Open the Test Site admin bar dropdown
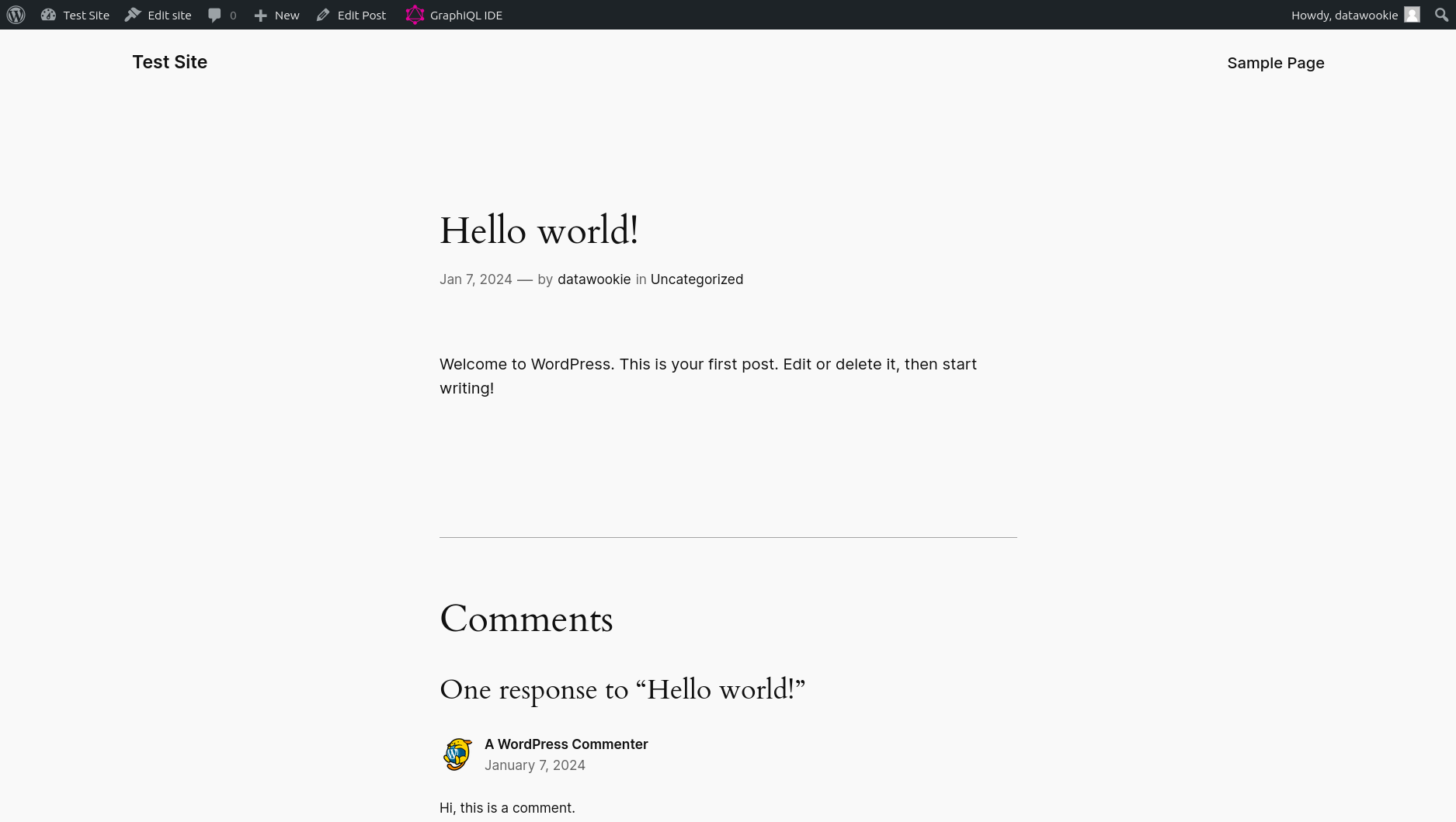The image size is (1456, 822). tap(75, 15)
